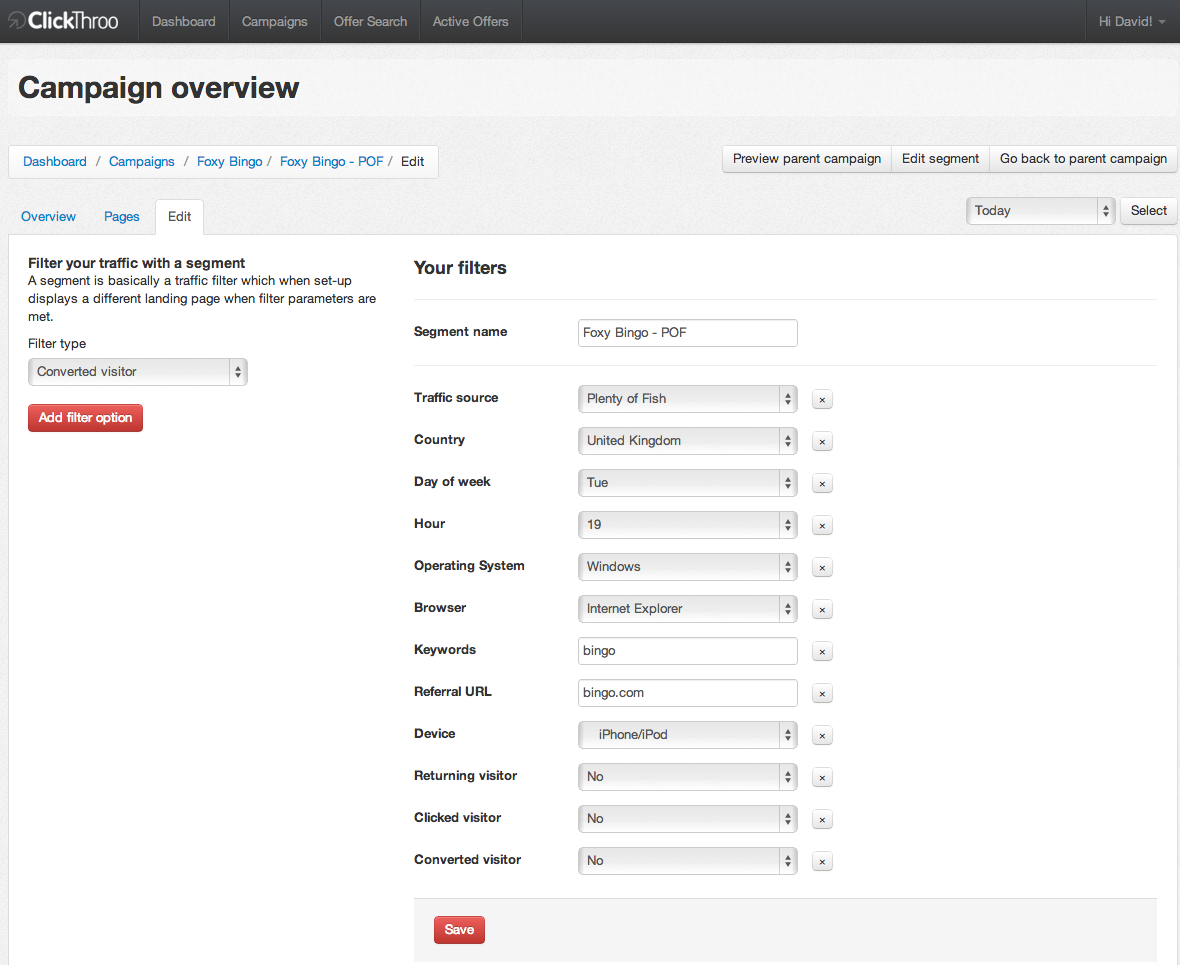Delete the Day of week filter

tap(822, 484)
